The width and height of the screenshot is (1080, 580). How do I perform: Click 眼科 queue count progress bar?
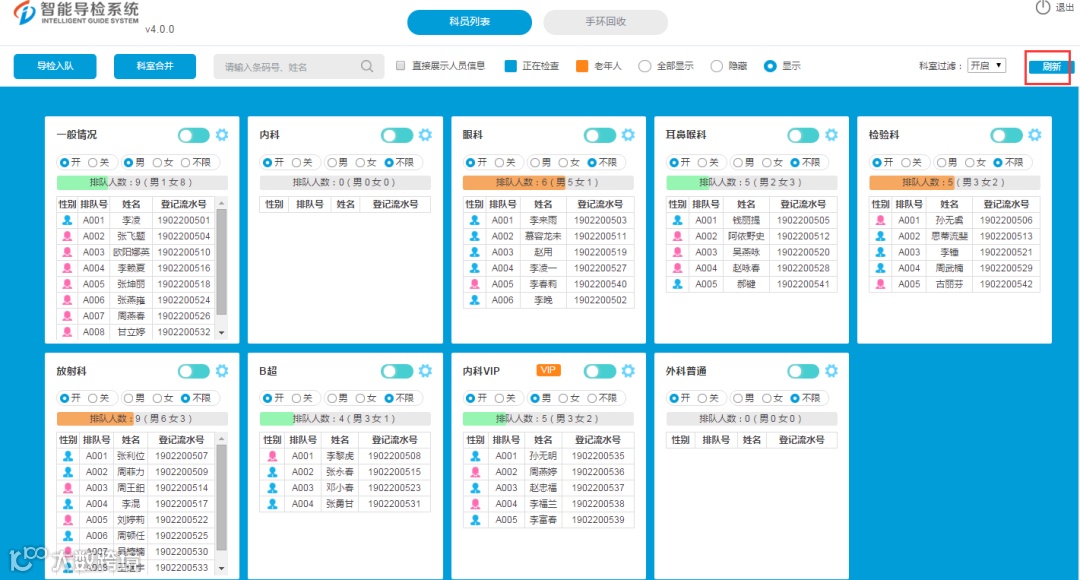point(548,183)
